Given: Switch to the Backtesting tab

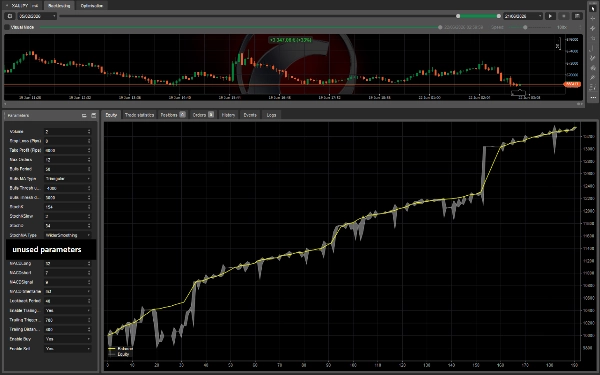Looking at the screenshot, I should 59,6.
